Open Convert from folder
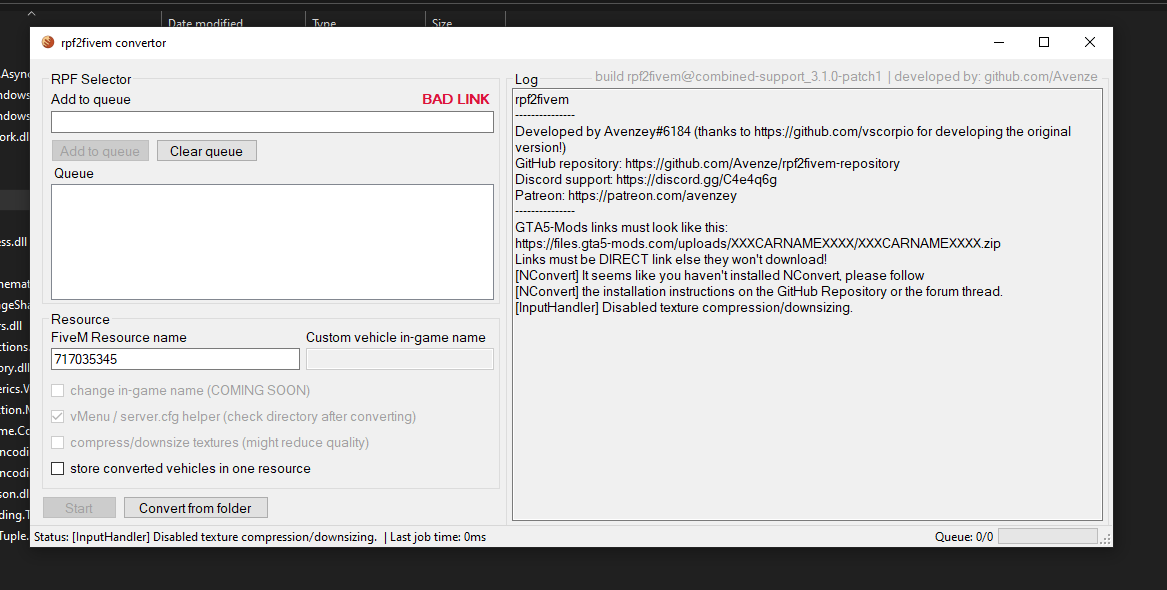Screen dimensions: 1167x590 [195, 508]
